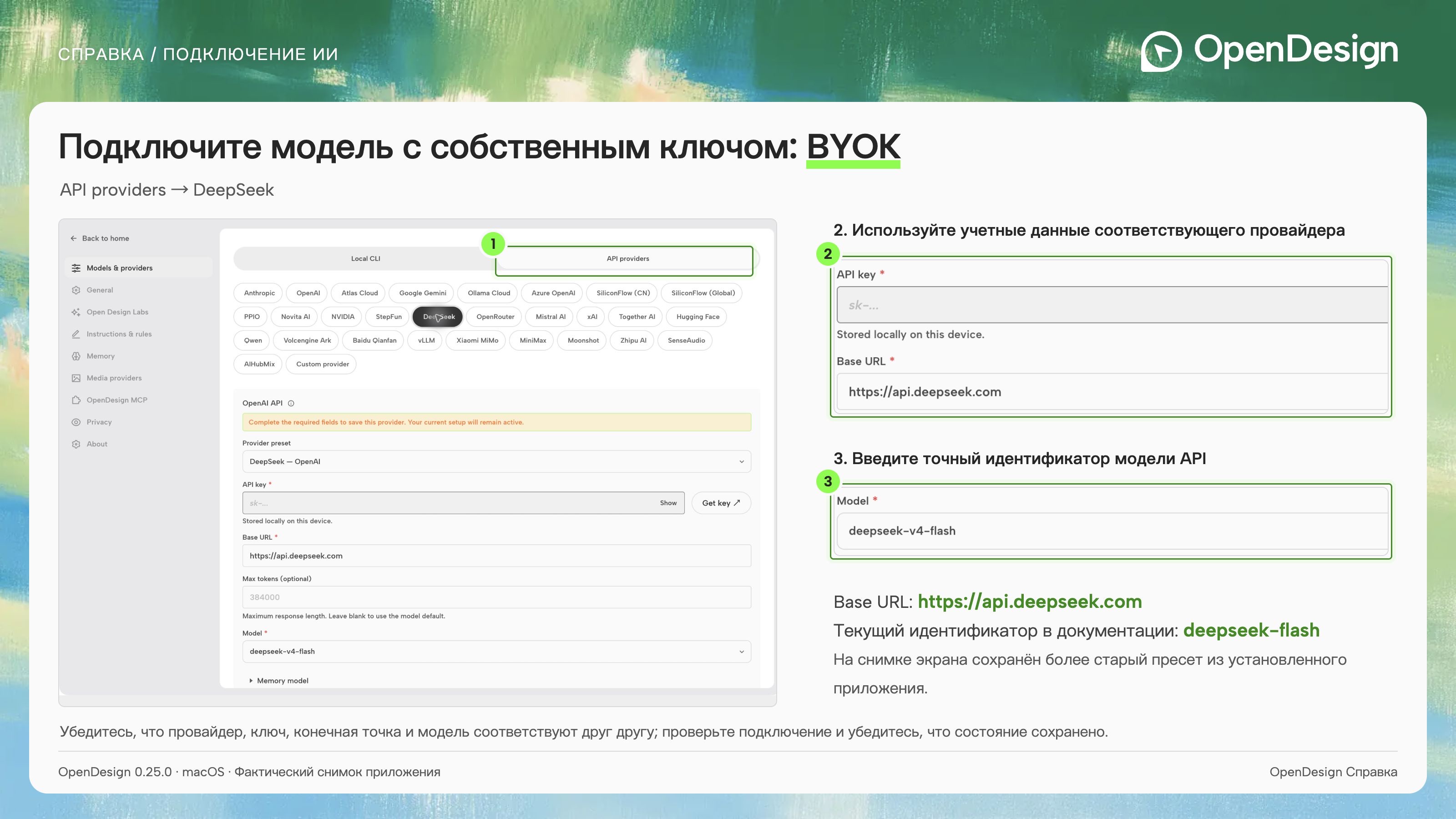Open Instructions & rules in the sidebar
The image size is (1456, 819).
(138, 334)
